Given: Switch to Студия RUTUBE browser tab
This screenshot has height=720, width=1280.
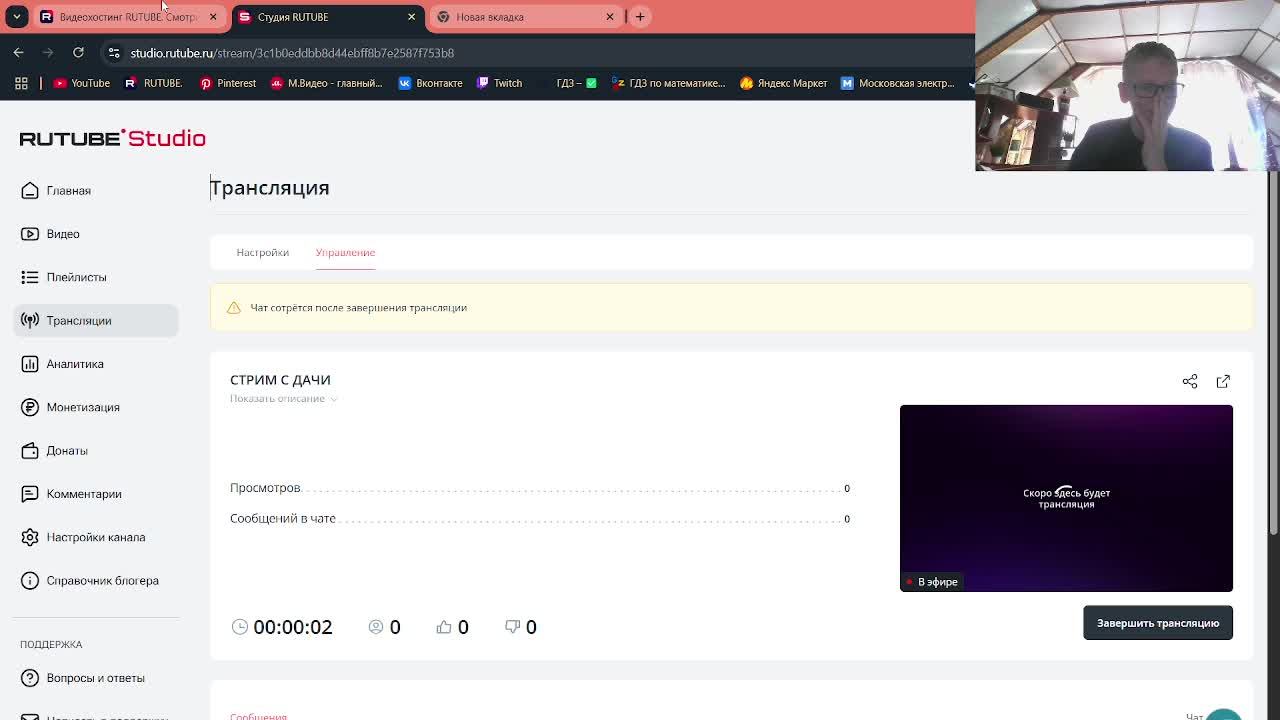Looking at the screenshot, I should [326, 17].
